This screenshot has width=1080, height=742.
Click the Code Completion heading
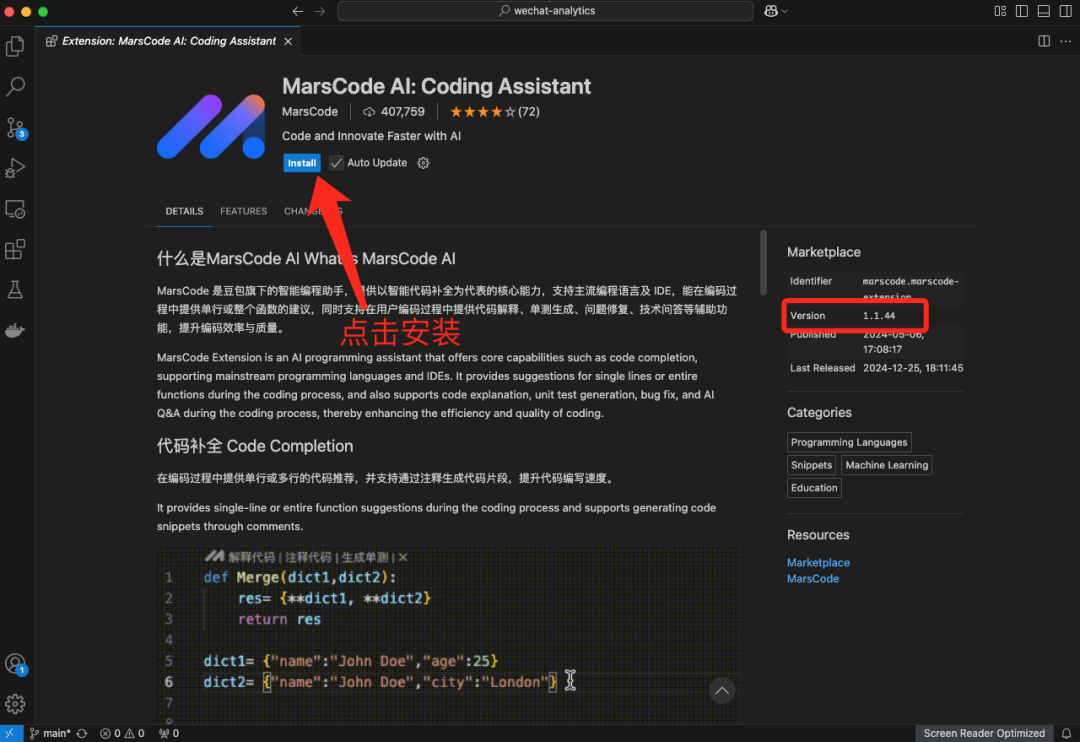[x=255, y=446]
